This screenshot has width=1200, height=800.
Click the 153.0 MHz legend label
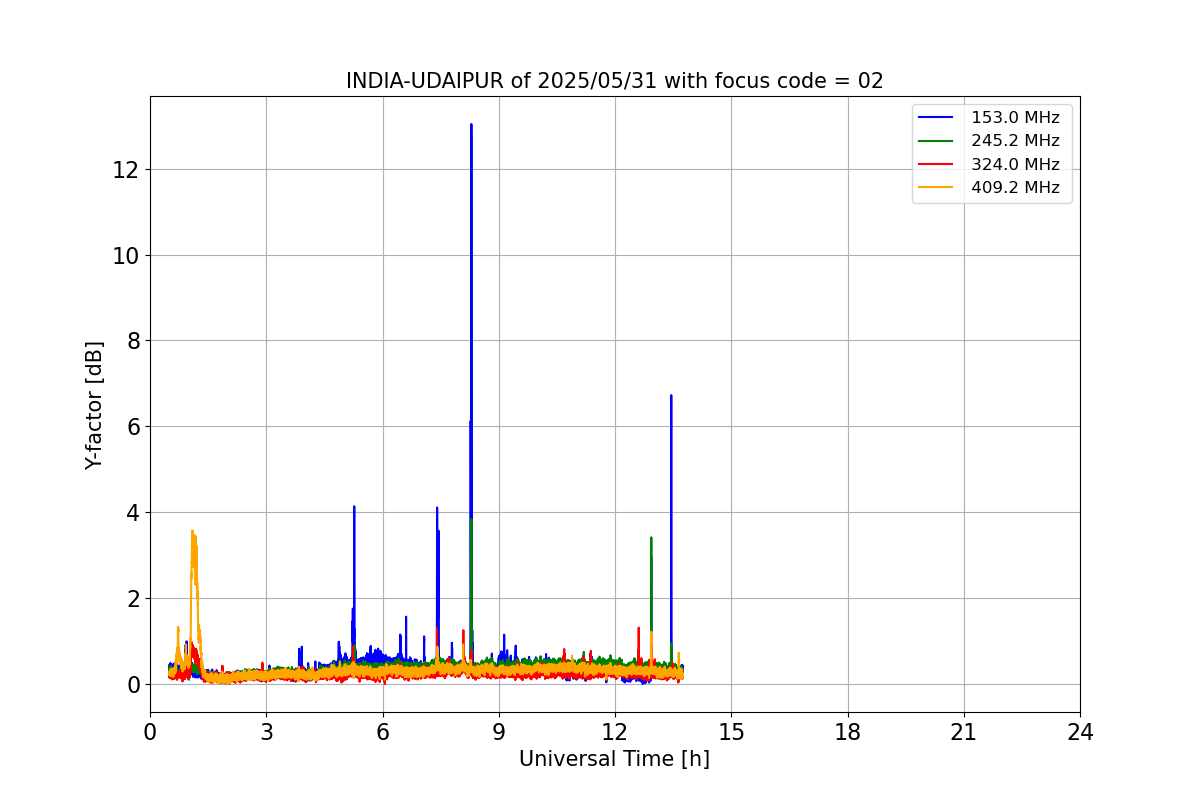pos(1015,118)
